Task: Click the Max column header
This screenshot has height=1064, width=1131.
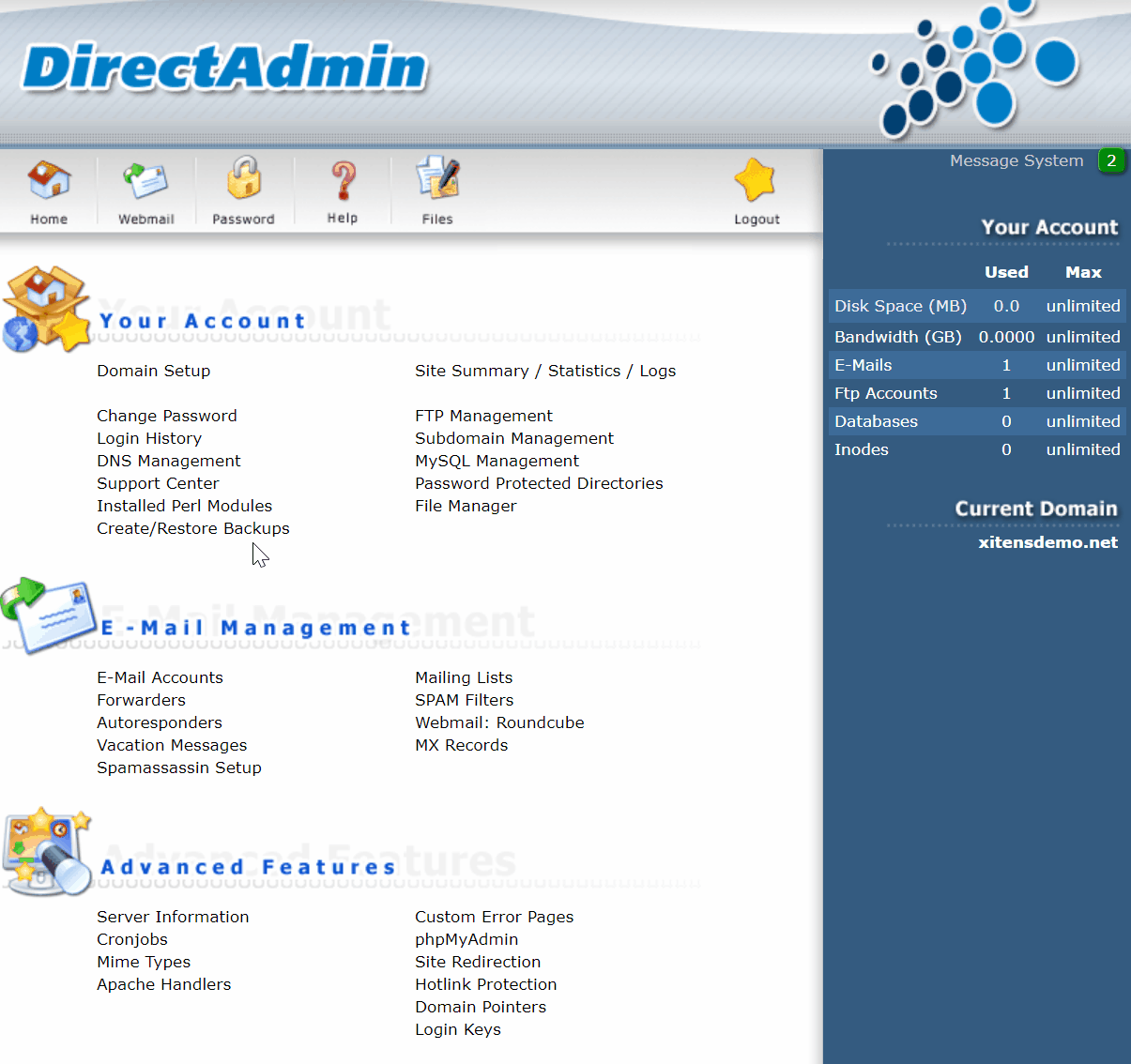Action: coord(1083,272)
